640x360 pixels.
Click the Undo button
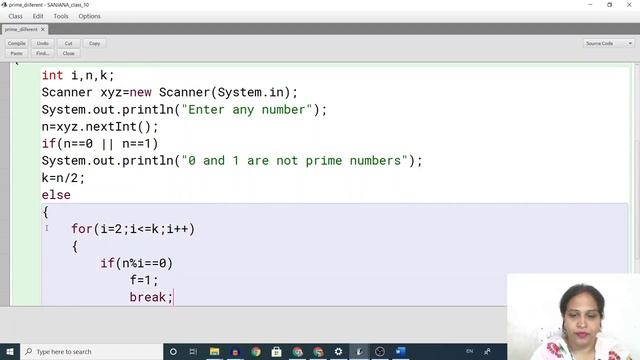click(42, 43)
